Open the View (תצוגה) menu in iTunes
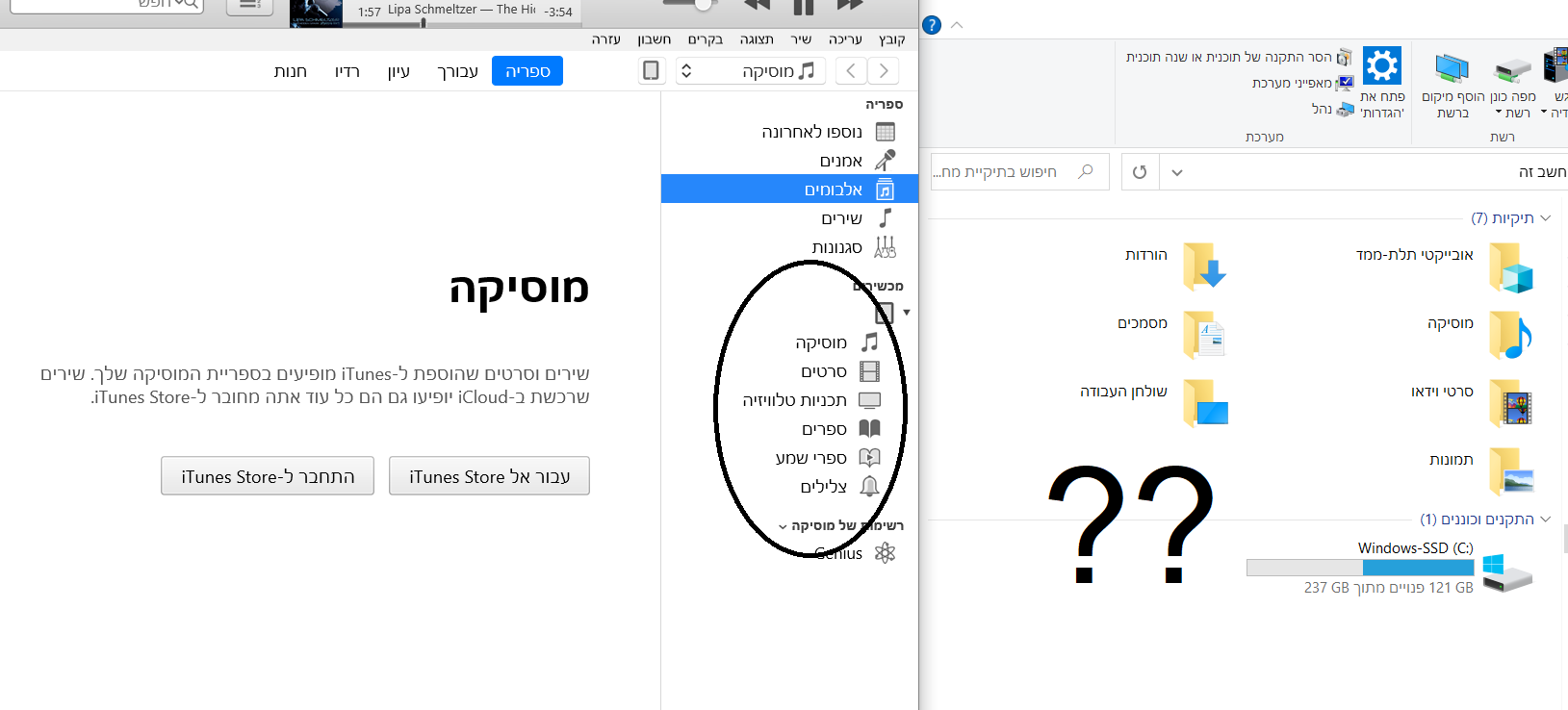The image size is (1568, 710). point(757,39)
